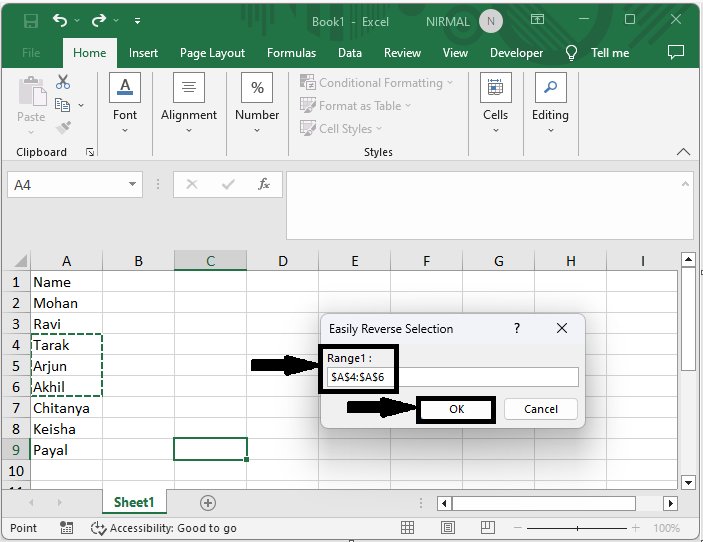Select the Sheet1 tab
Screen dimensions: 703x542
click(x=134, y=502)
